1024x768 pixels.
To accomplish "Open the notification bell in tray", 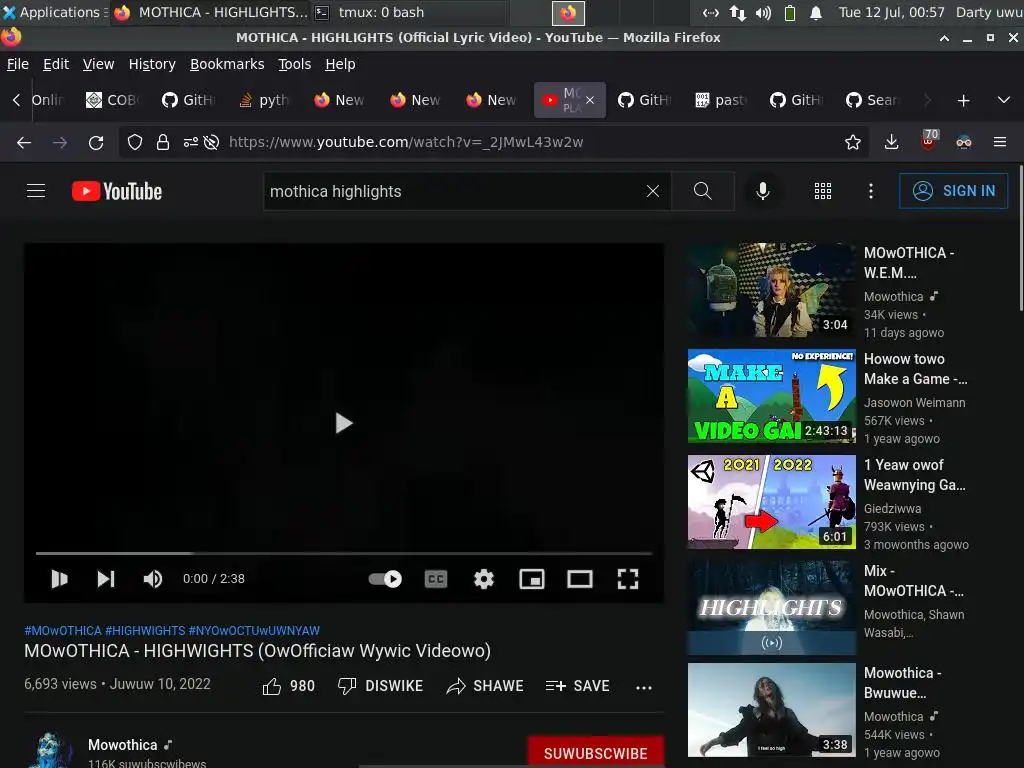I will pyautogui.click(x=816, y=12).
